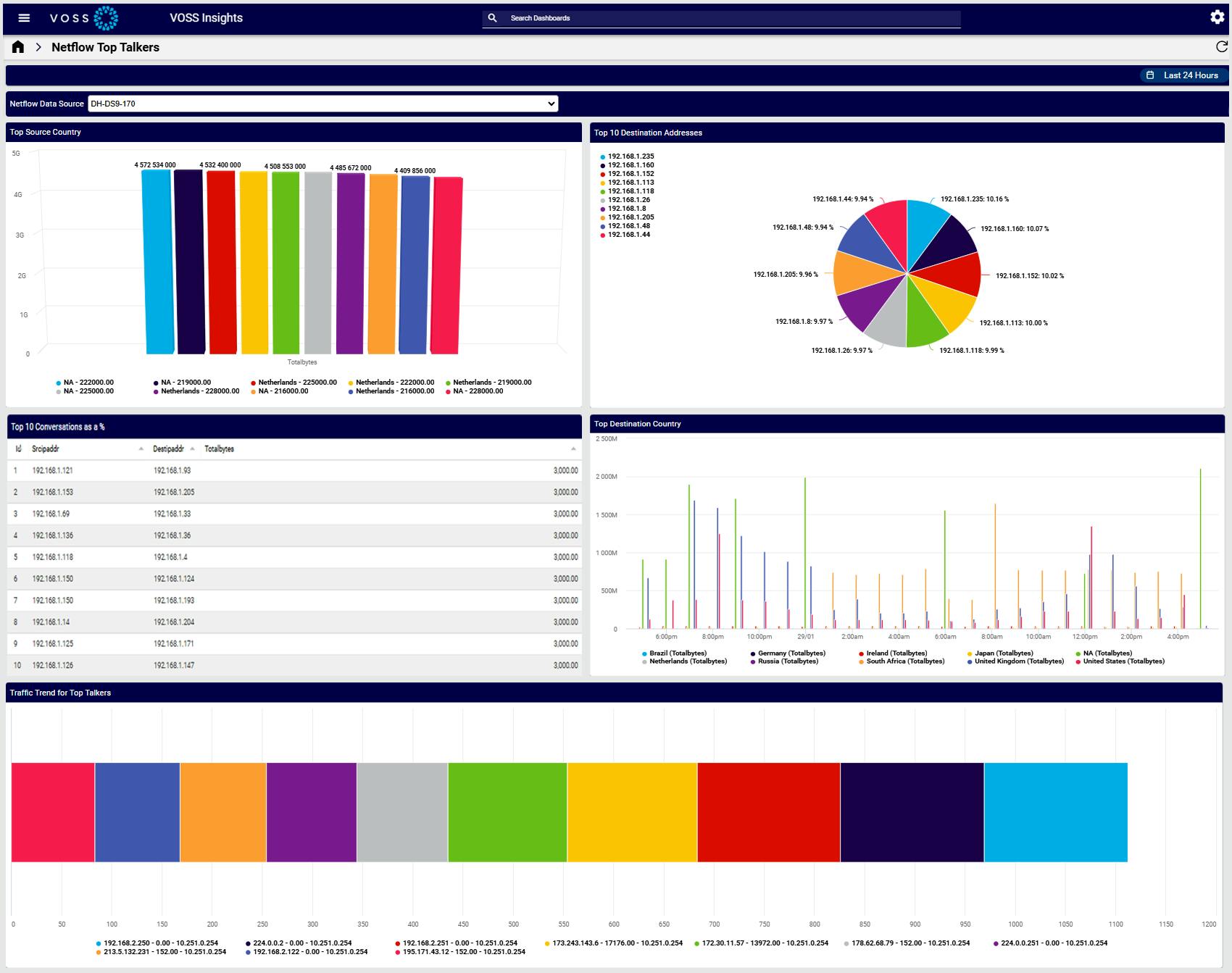Select row 10 destination 192.168.1.147

174,666
